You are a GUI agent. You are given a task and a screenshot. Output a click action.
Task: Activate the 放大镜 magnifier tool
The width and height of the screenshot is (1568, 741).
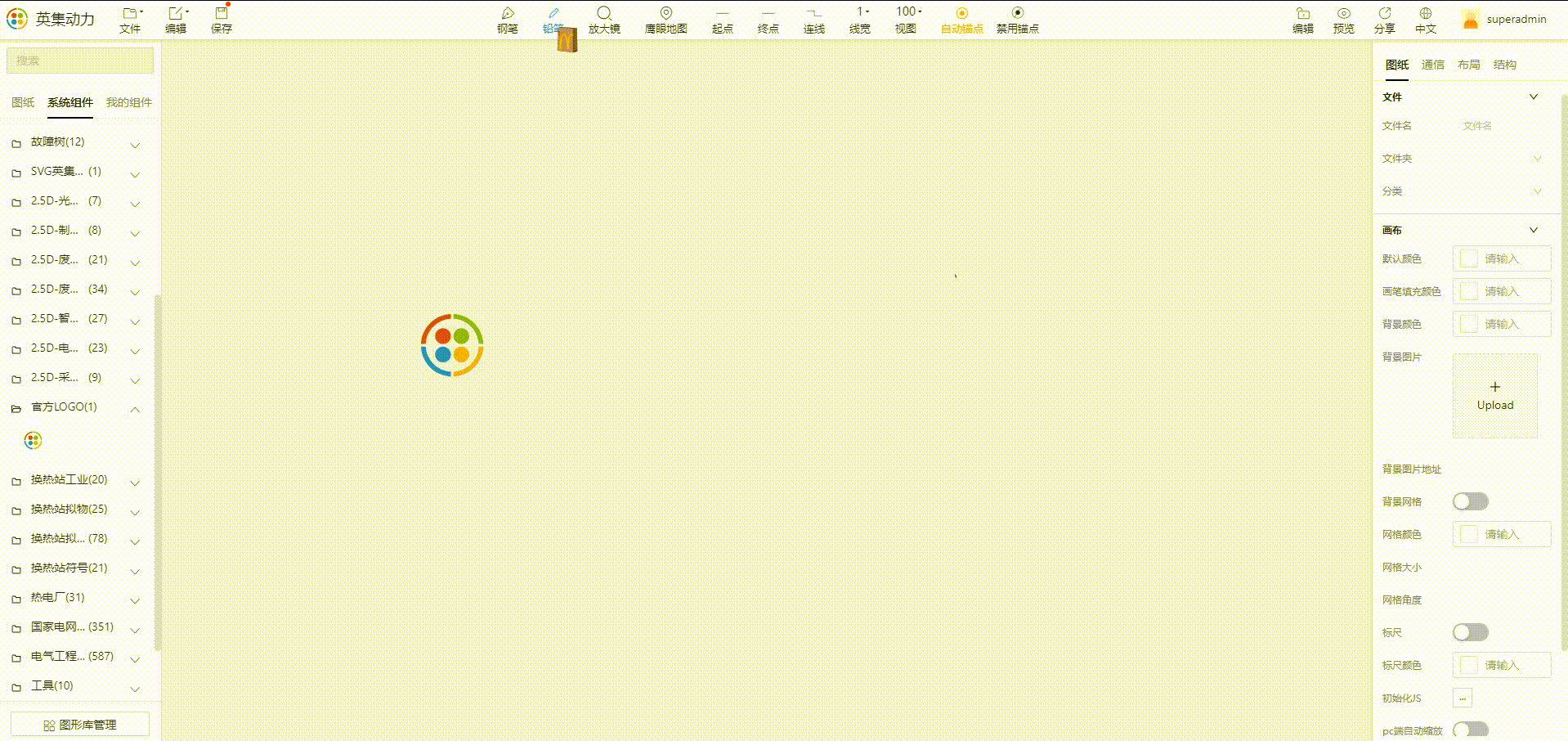[604, 20]
